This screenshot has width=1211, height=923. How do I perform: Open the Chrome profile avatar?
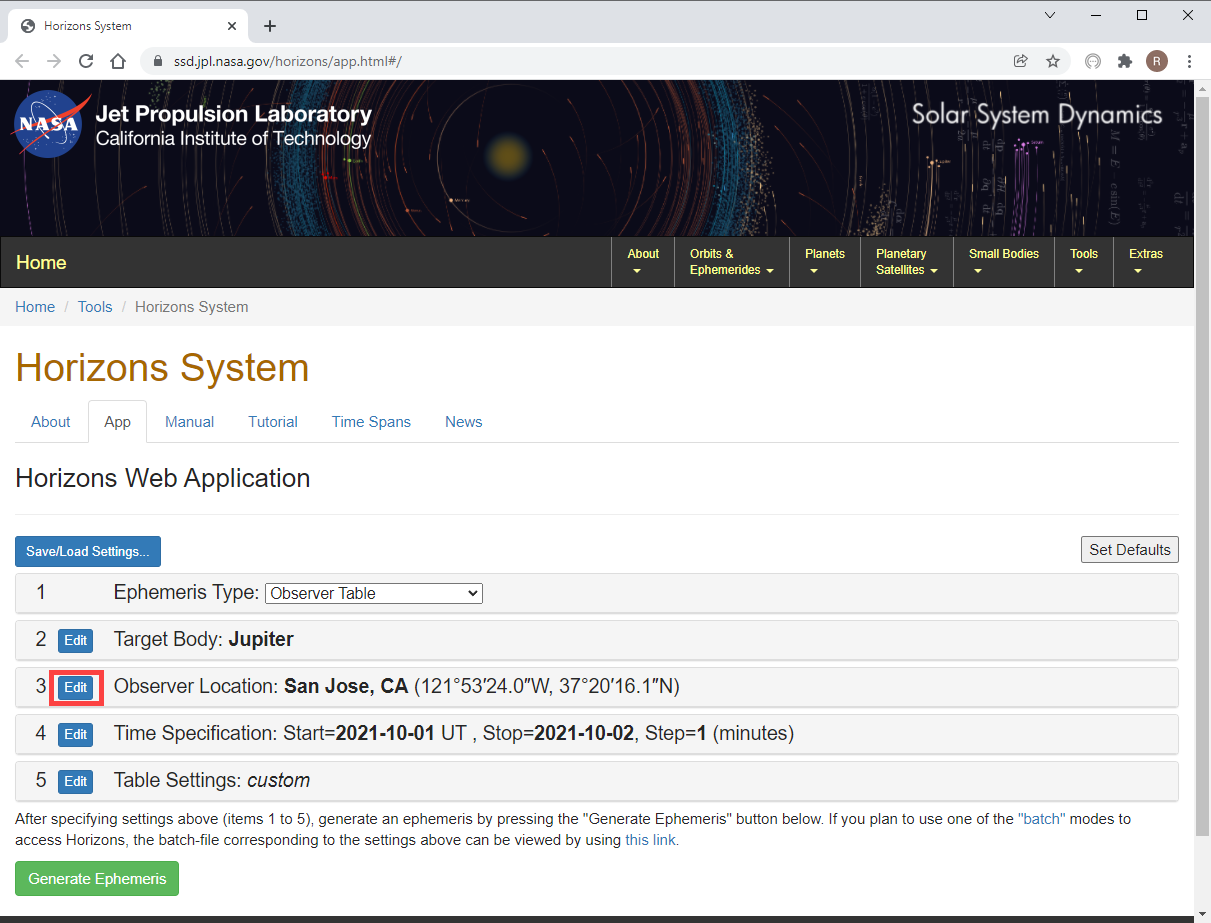point(1157,61)
